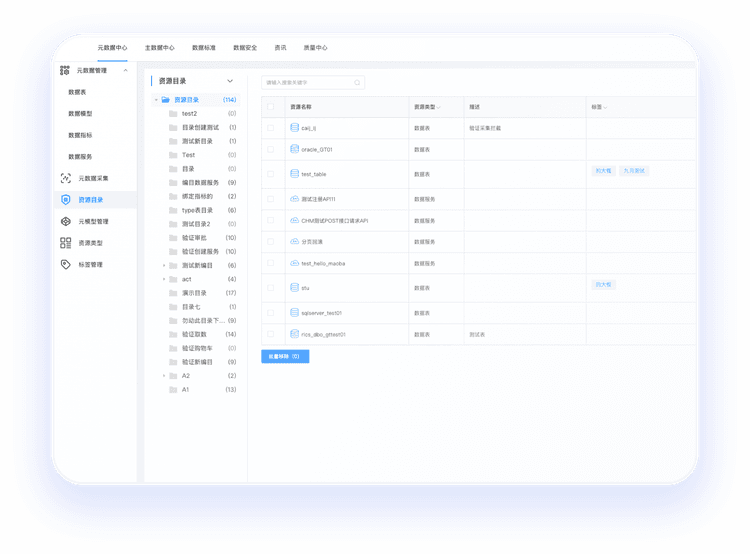
Task: Expand the A2 folder tree node
Action: point(164,376)
